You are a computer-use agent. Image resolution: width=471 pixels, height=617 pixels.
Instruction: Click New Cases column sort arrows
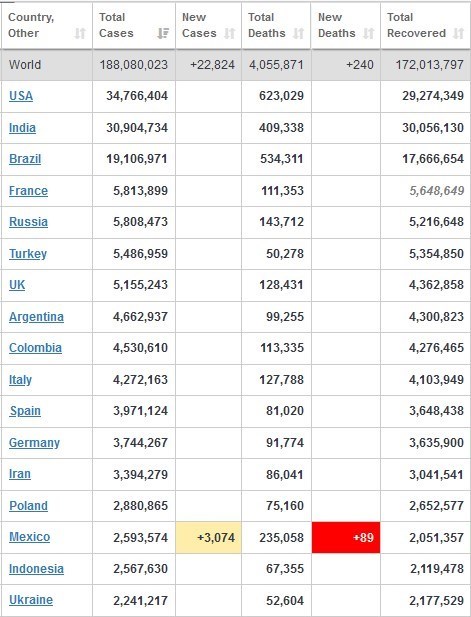(x=230, y=33)
